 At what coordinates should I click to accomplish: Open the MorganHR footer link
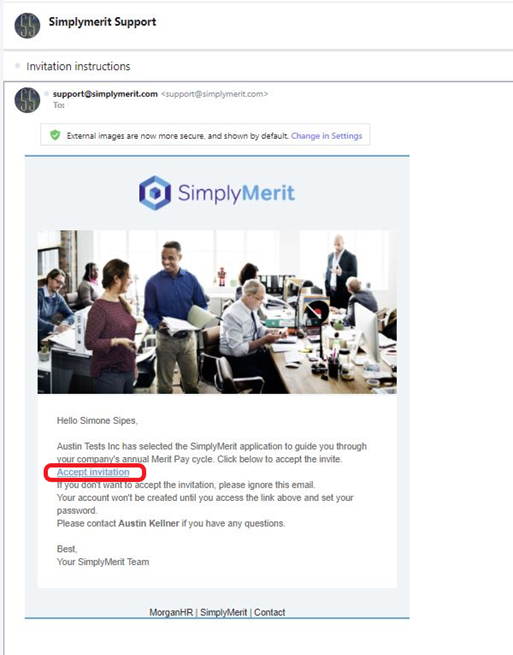pyautogui.click(x=171, y=612)
